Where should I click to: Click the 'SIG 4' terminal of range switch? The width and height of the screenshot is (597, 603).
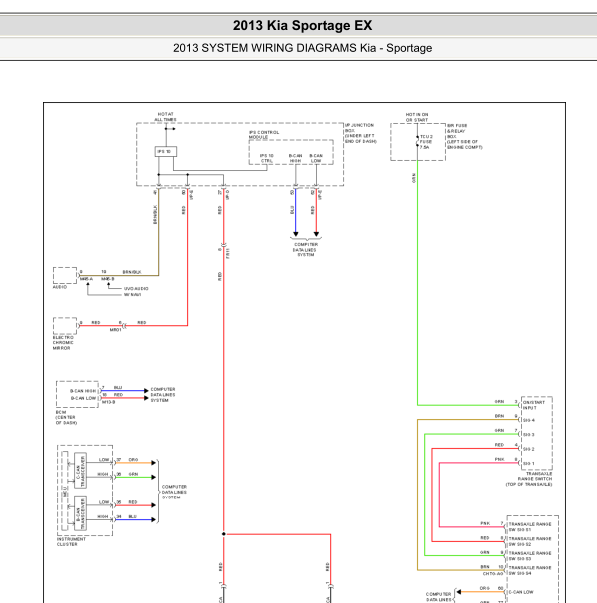(529, 420)
